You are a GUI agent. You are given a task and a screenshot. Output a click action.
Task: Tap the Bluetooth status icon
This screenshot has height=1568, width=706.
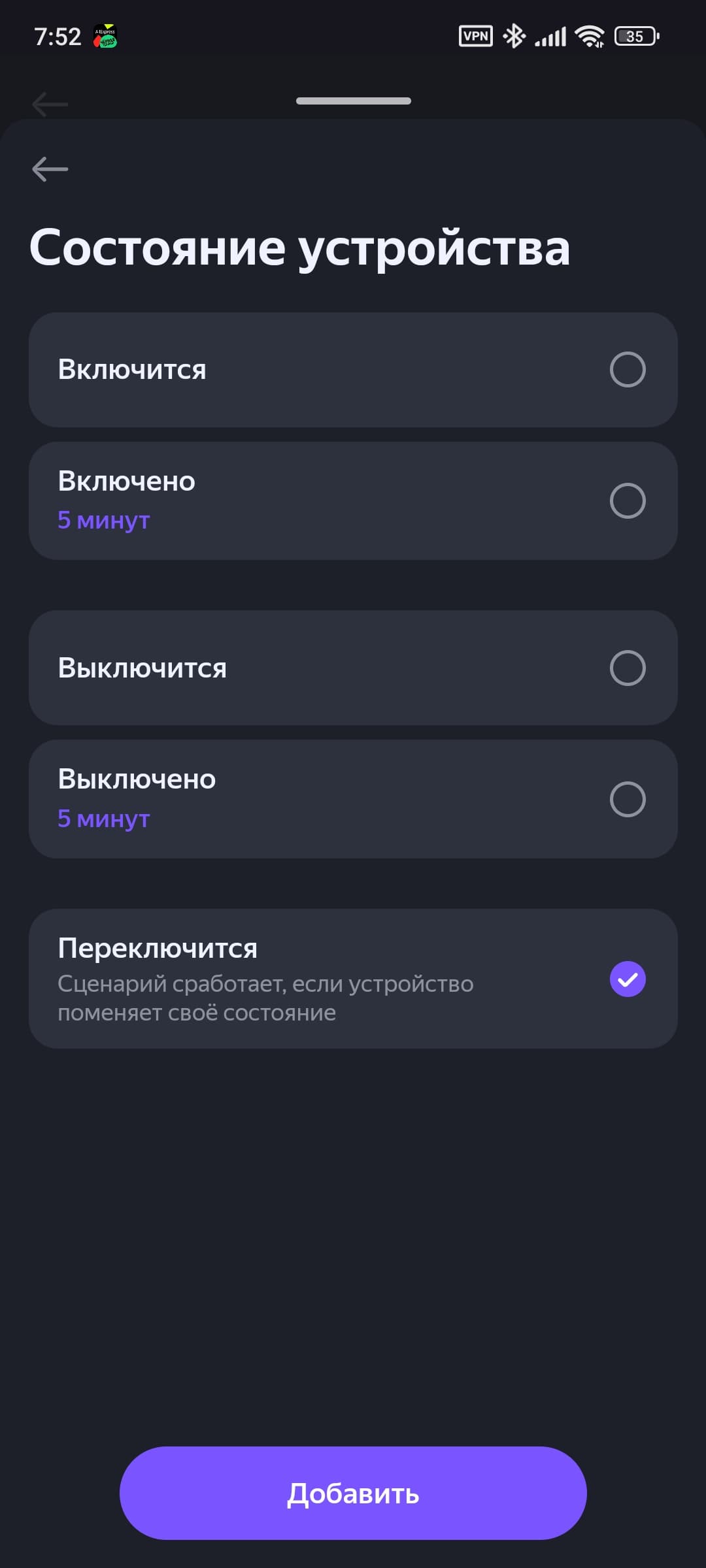click(x=514, y=36)
